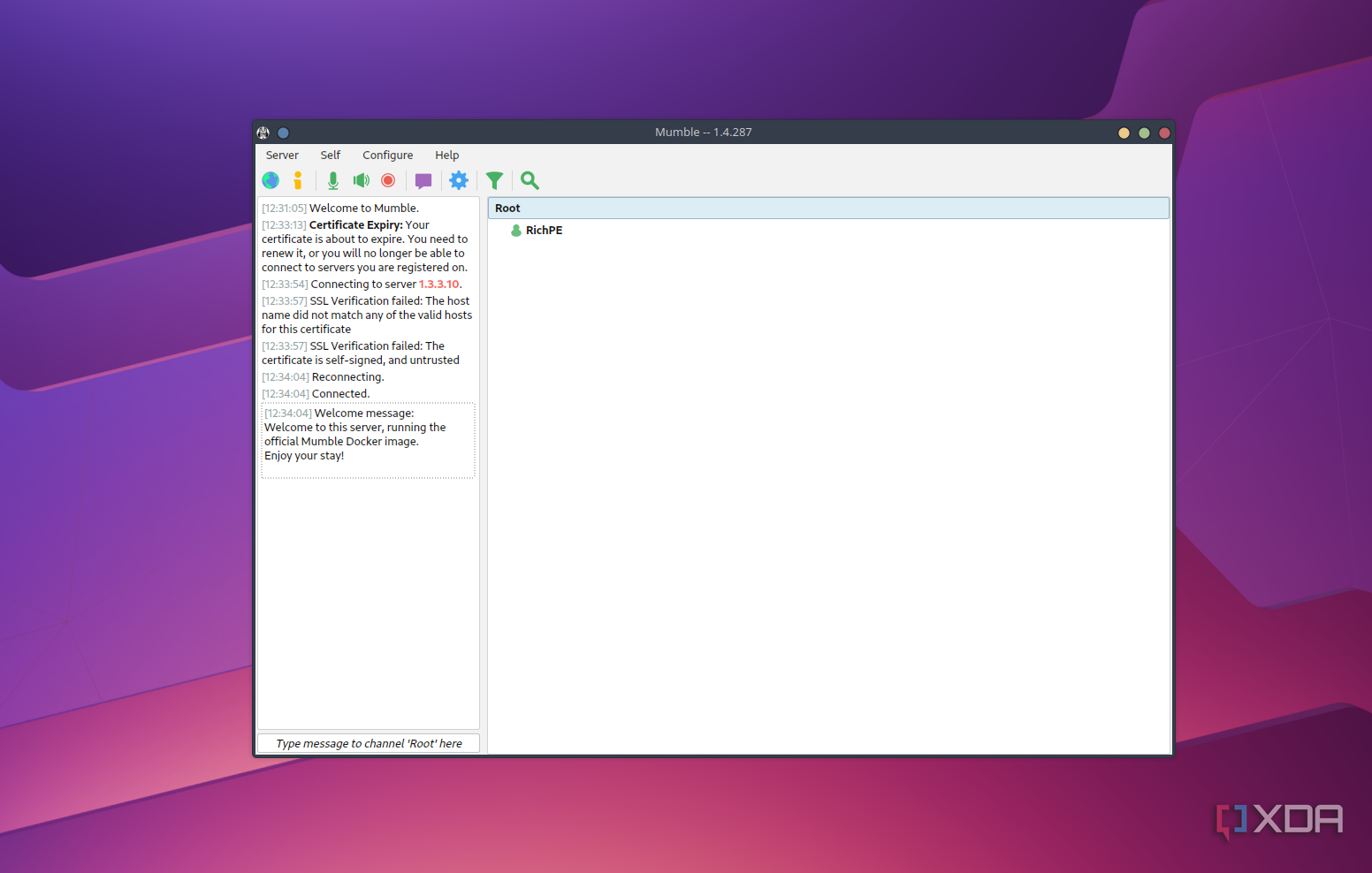Screen dimensions: 1372x873
Task: Toggle the channel filter funnel icon
Action: pyautogui.click(x=495, y=180)
